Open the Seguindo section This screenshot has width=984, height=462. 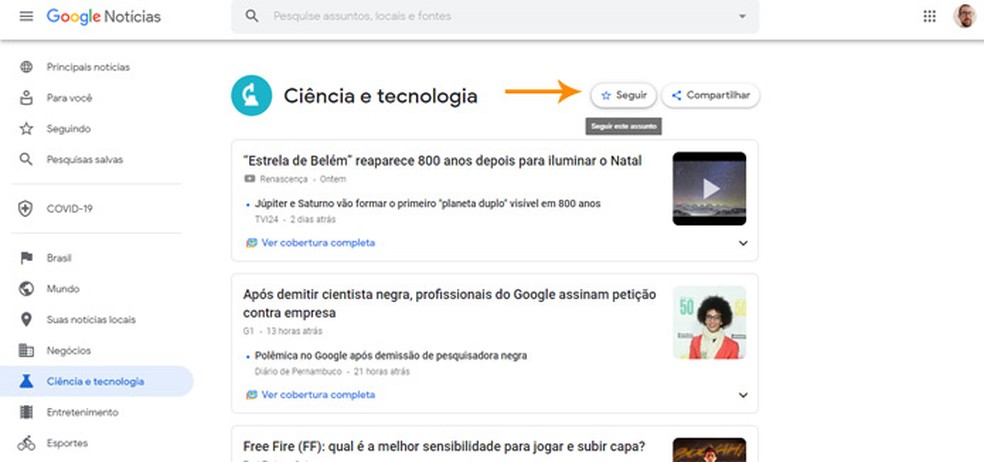[x=68, y=129]
